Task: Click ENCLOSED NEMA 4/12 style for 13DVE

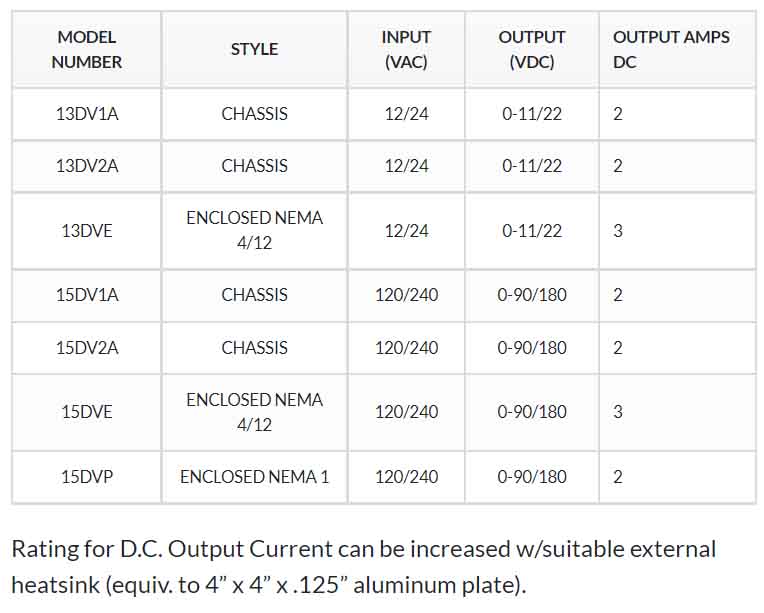Action: point(254,230)
